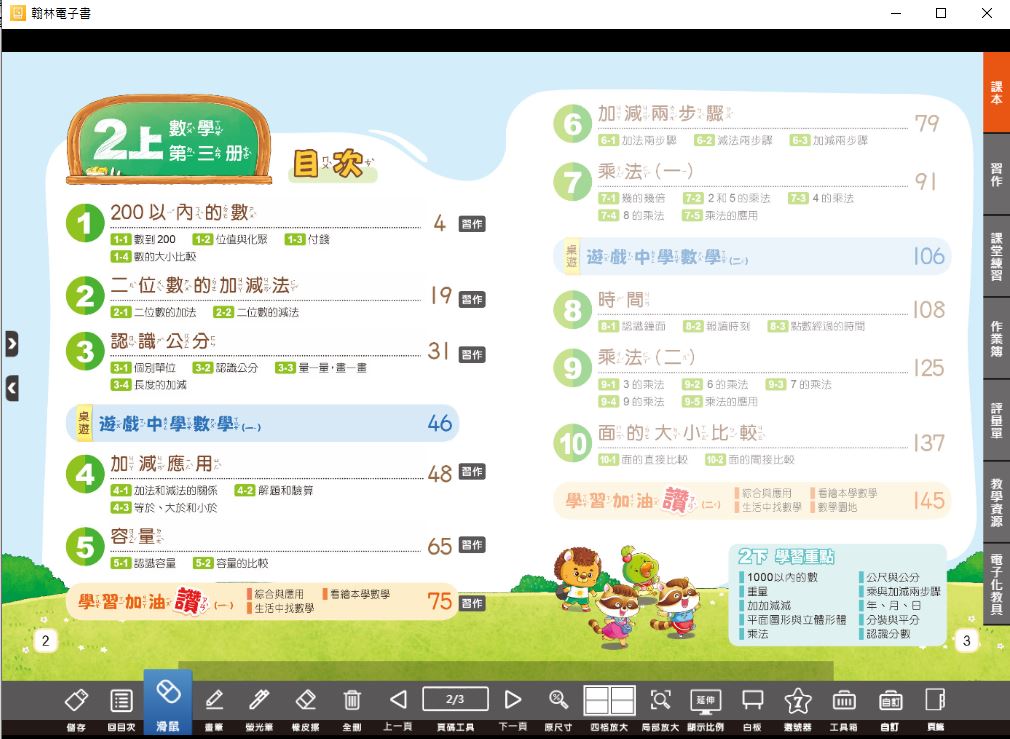Open chapter 4 加減應用 heading
1010x739 pixels.
[165, 463]
